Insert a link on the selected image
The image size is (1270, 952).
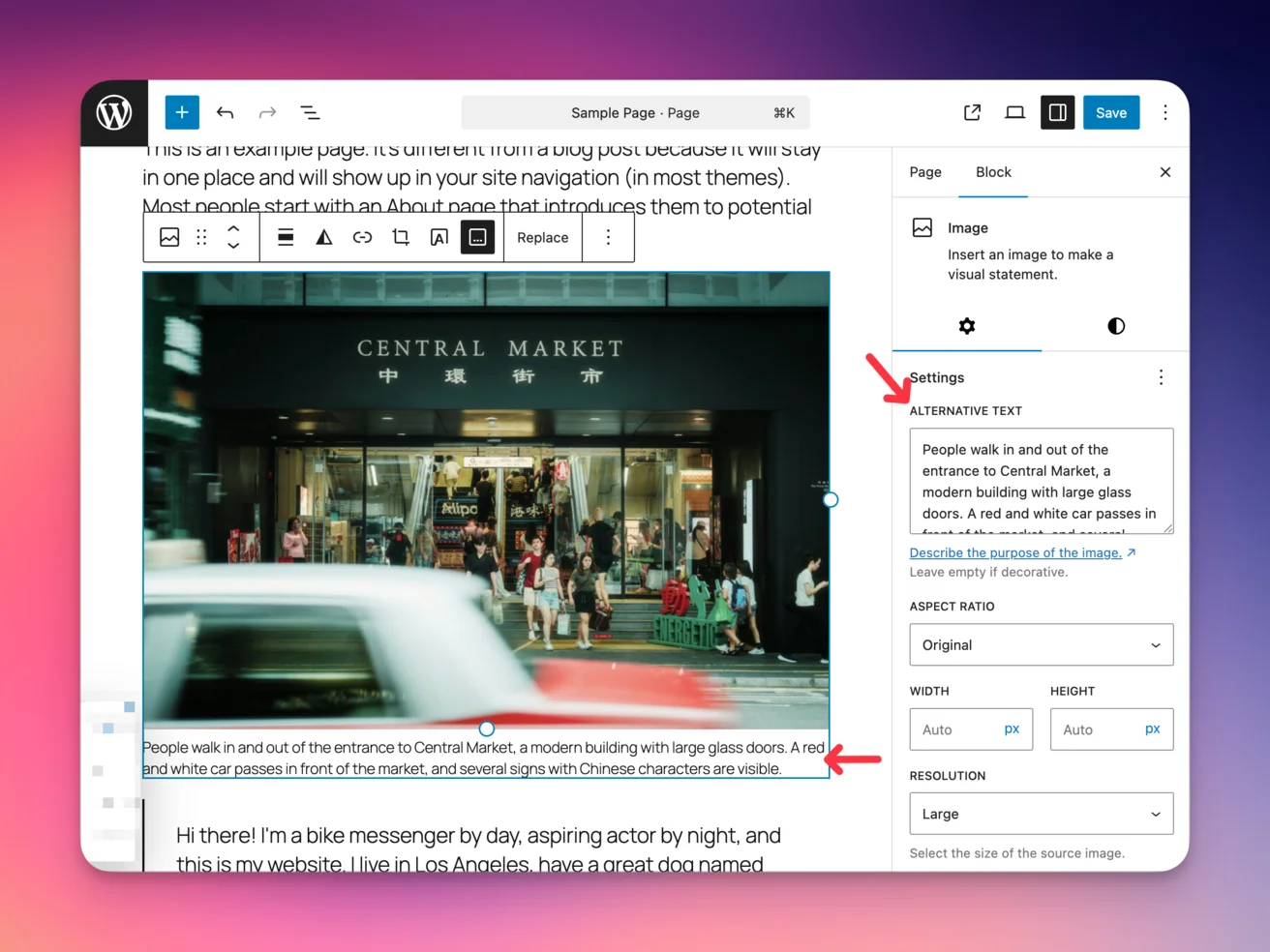point(362,237)
